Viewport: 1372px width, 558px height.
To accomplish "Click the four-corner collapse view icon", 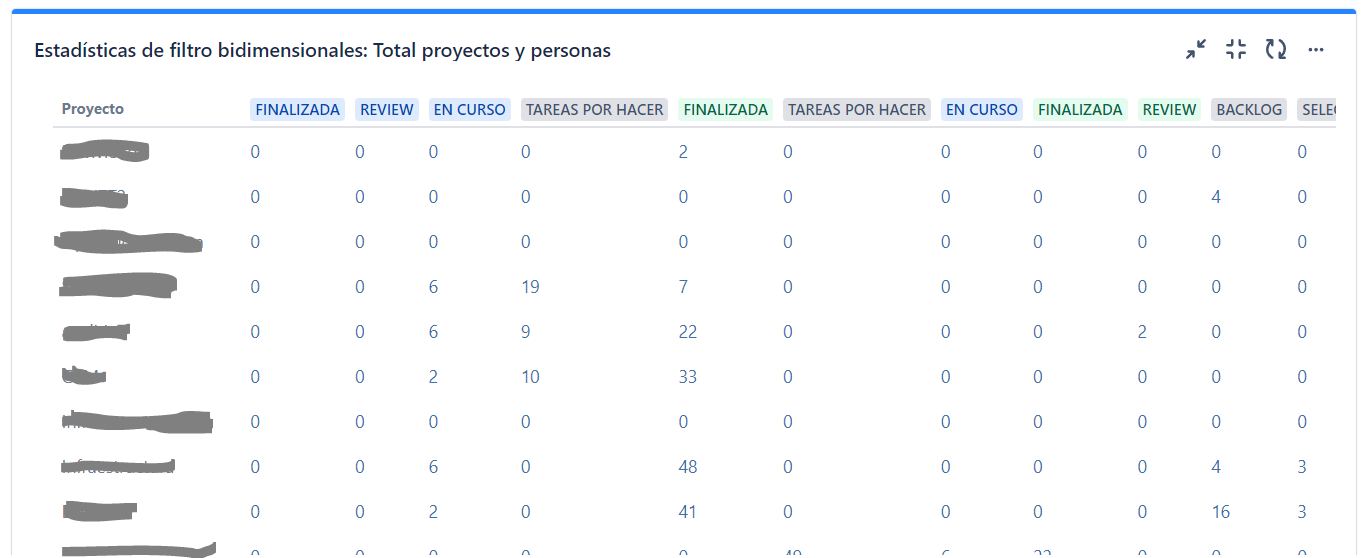I will [1236, 50].
